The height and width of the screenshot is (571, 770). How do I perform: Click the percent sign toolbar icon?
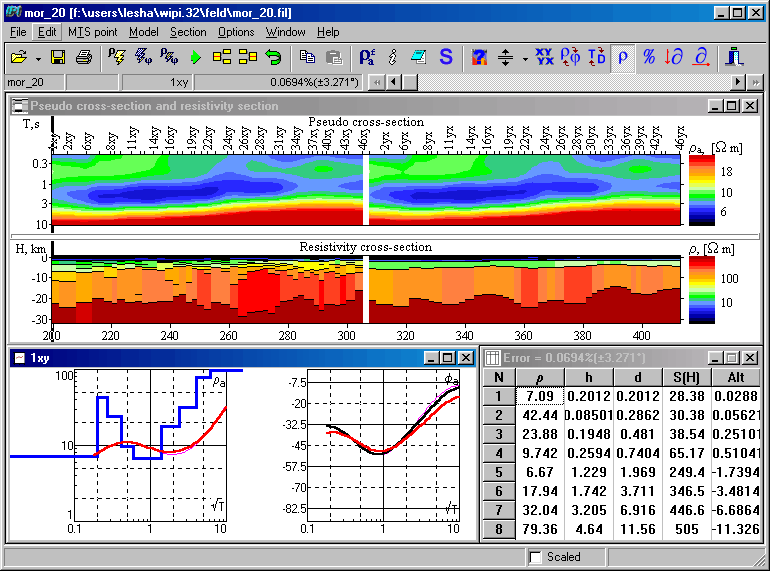click(649, 57)
